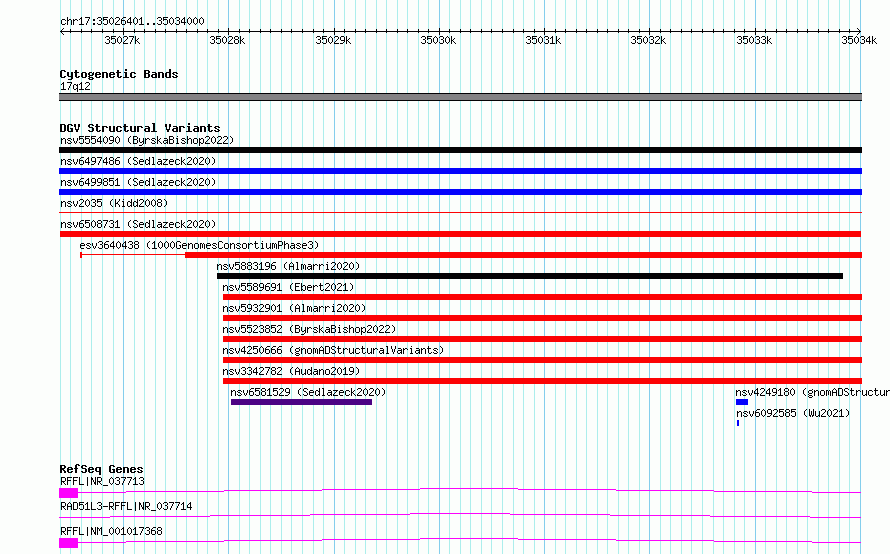Screen dimensions: 890x554
Task: Click the chr17:35026401..35034000 coordinate label
Action: 132,21
